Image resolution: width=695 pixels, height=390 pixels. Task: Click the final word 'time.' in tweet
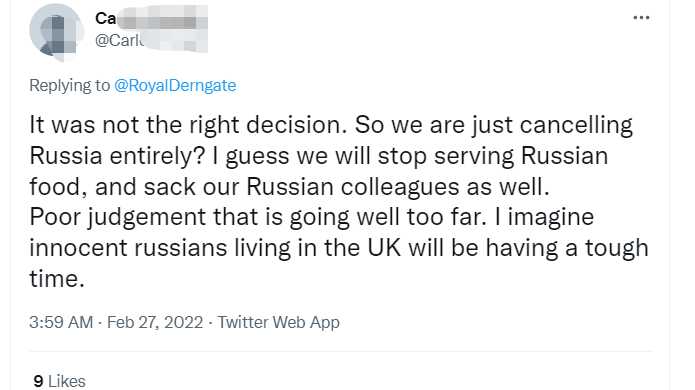point(57,279)
